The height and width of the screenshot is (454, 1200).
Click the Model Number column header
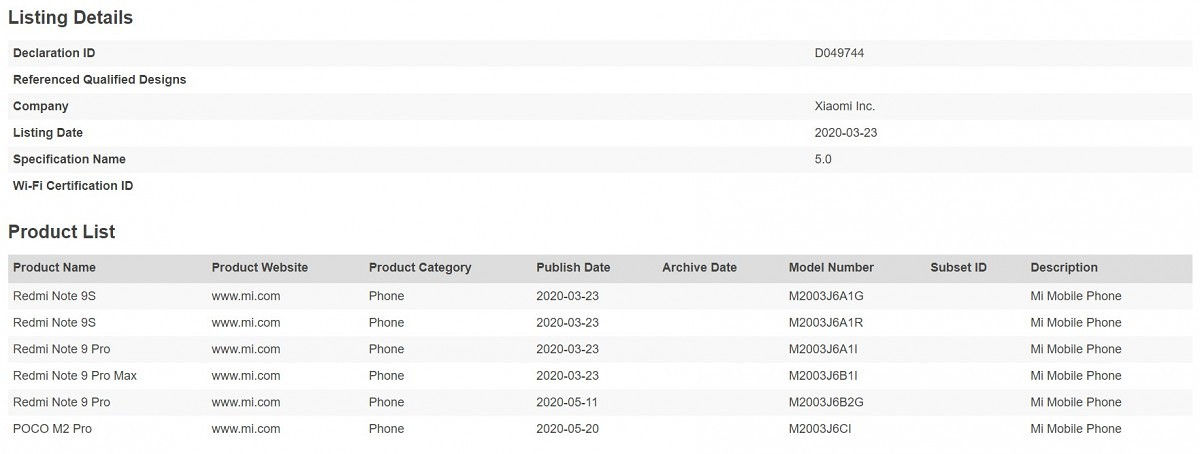coord(831,268)
